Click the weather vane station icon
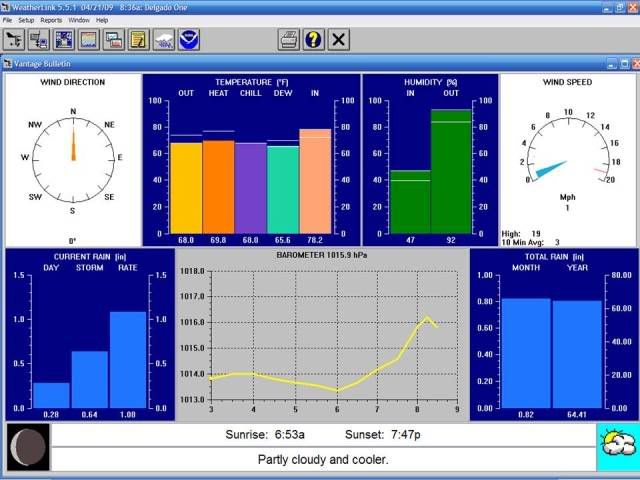The height and width of the screenshot is (480, 640). tap(15, 40)
